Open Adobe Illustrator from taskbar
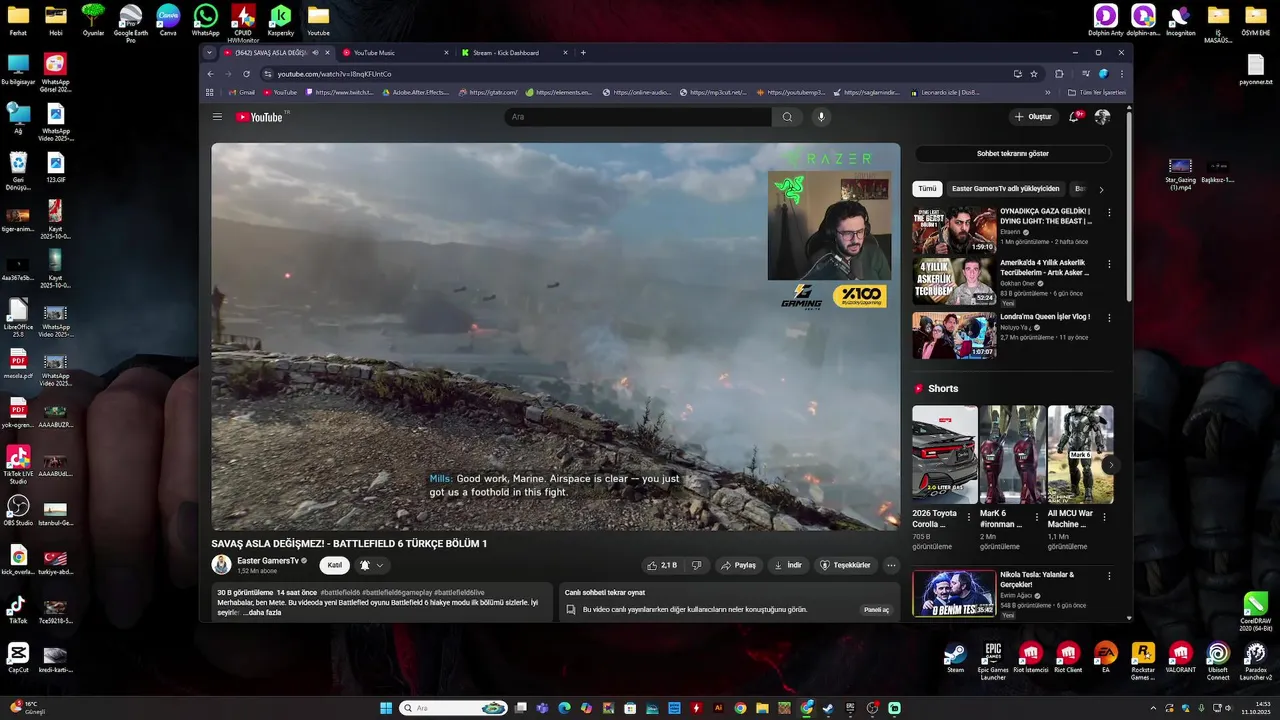Viewport: 1280px width, 720px height. click(718, 708)
